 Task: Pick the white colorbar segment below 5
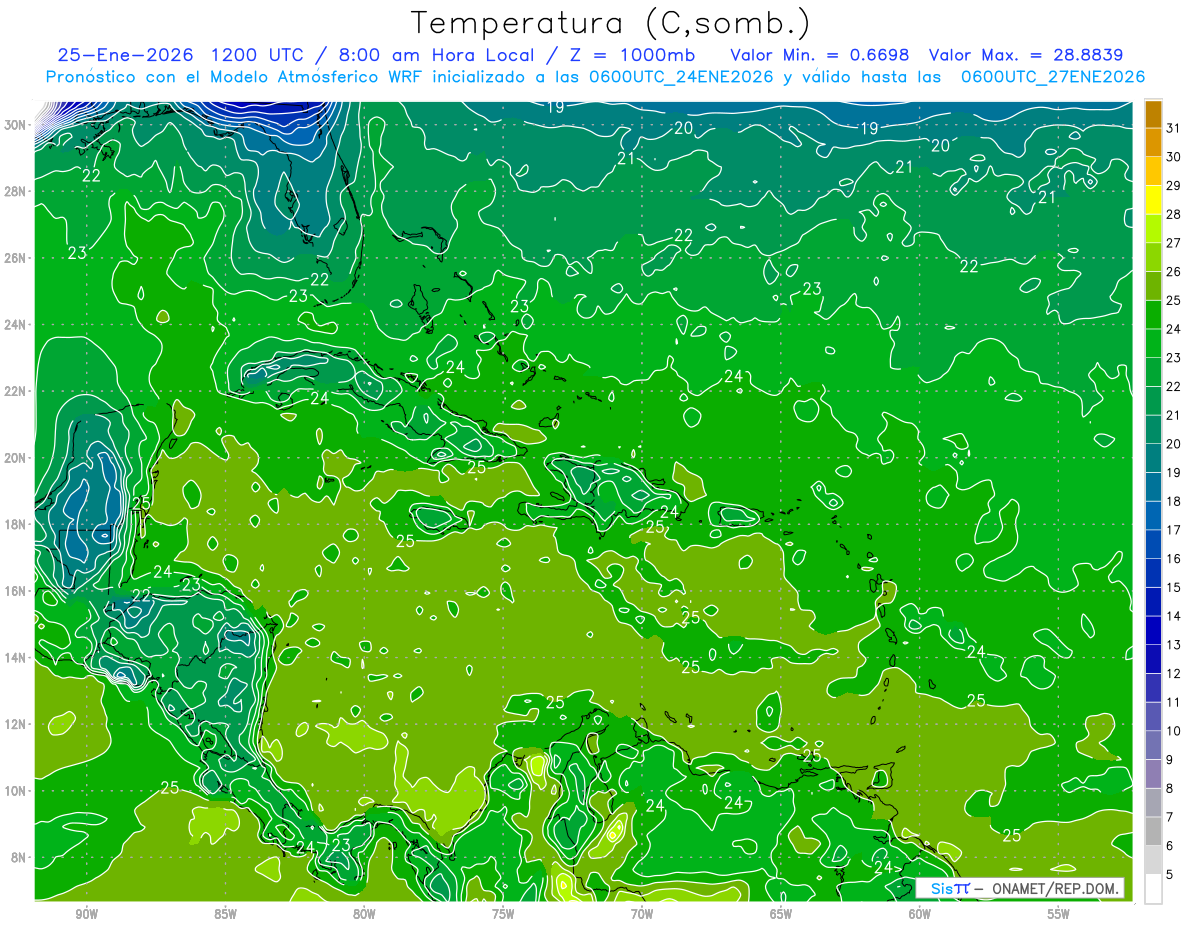[1153, 889]
